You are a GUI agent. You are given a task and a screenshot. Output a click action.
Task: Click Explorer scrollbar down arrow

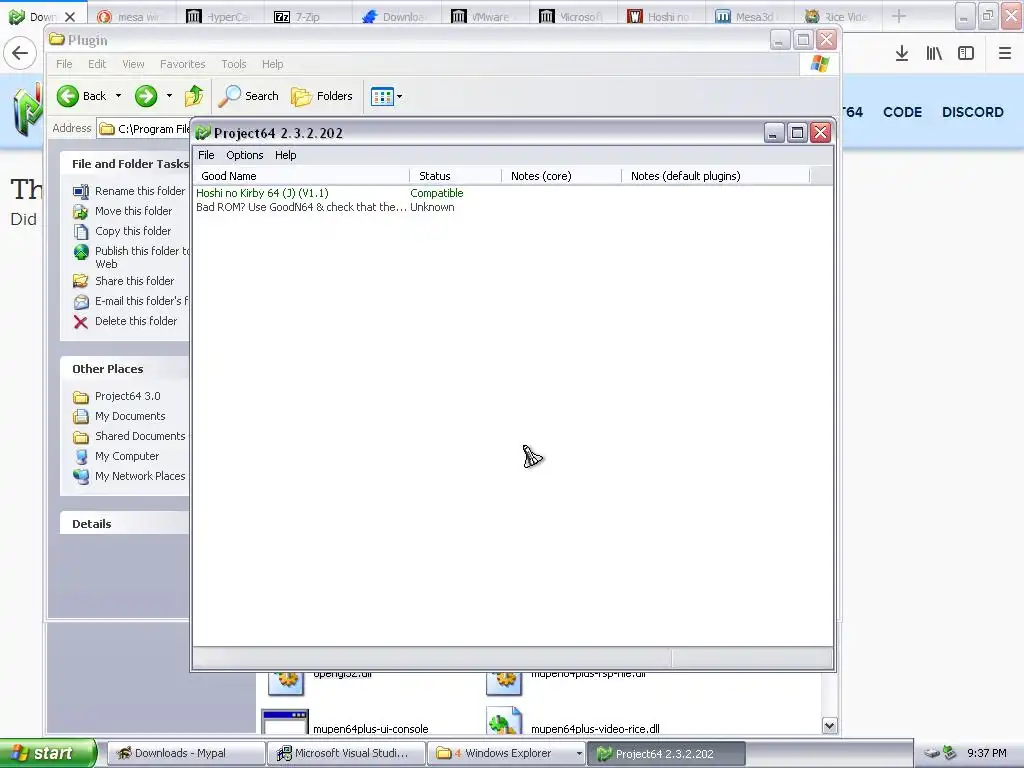(829, 726)
